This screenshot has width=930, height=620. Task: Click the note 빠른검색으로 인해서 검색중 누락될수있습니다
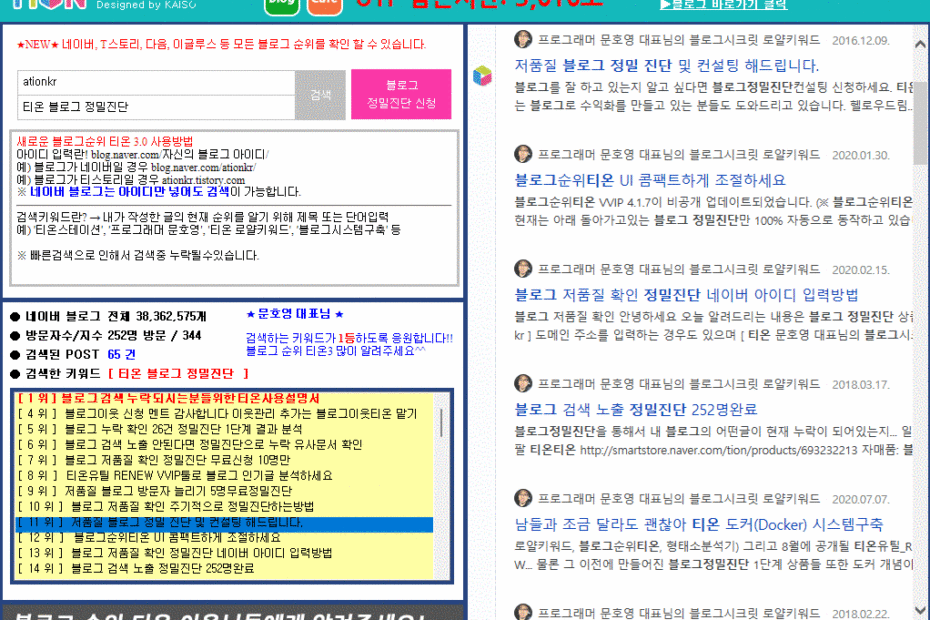(138, 256)
